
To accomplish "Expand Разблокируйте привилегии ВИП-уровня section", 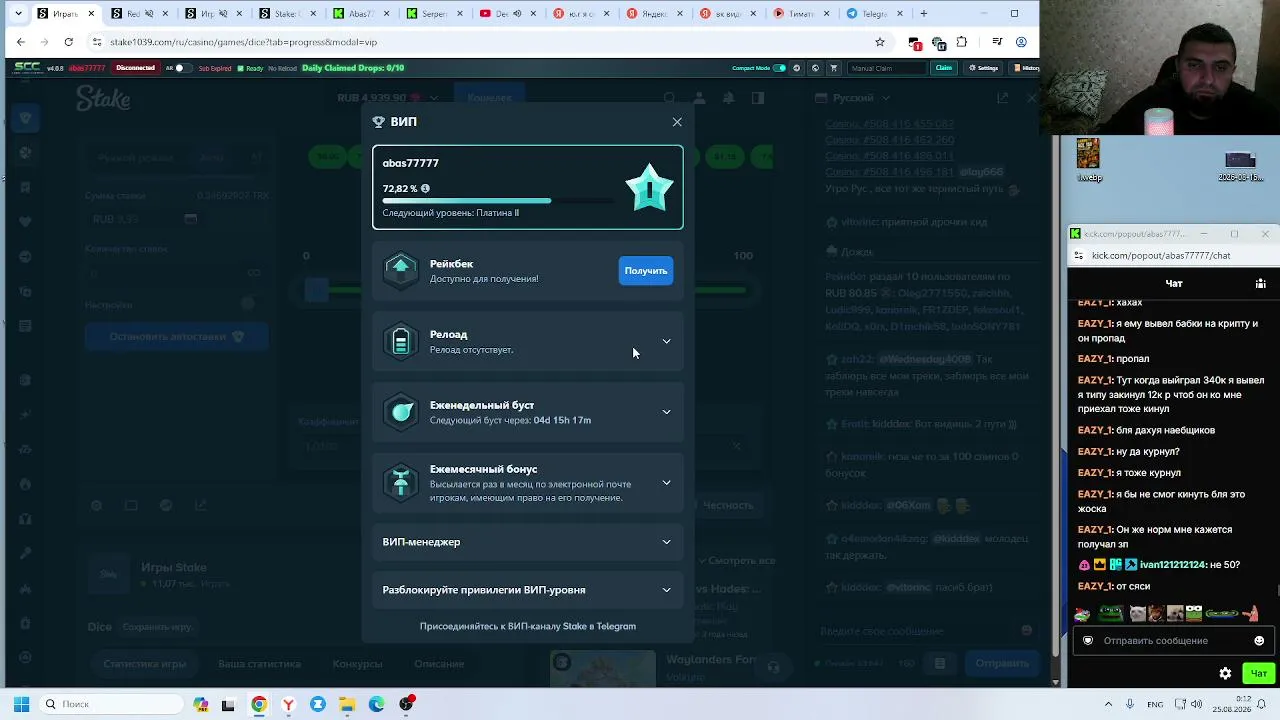I will click(x=528, y=590).
